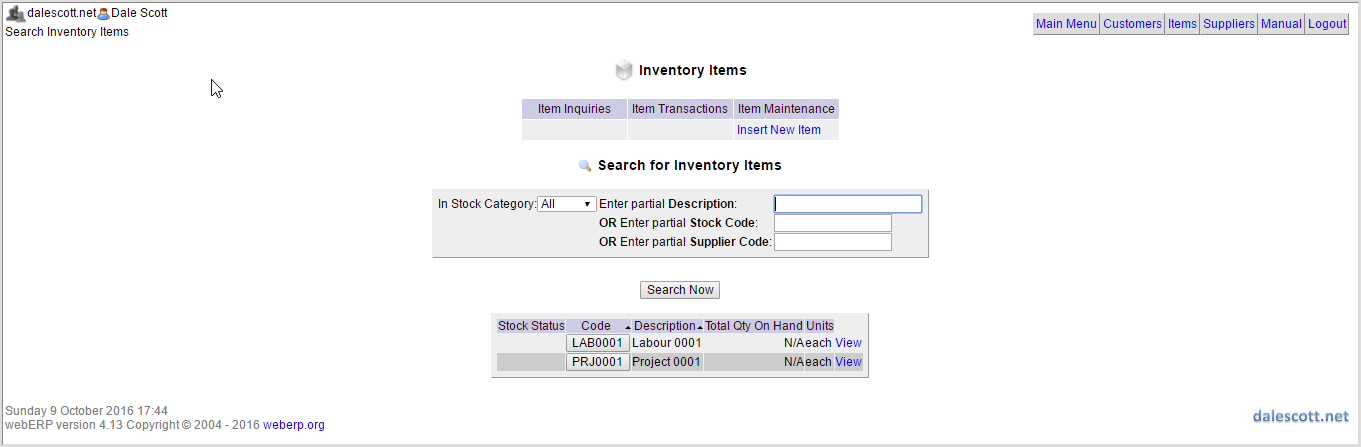Click the Inventory Items box icon
1361x447 pixels.
coord(624,70)
